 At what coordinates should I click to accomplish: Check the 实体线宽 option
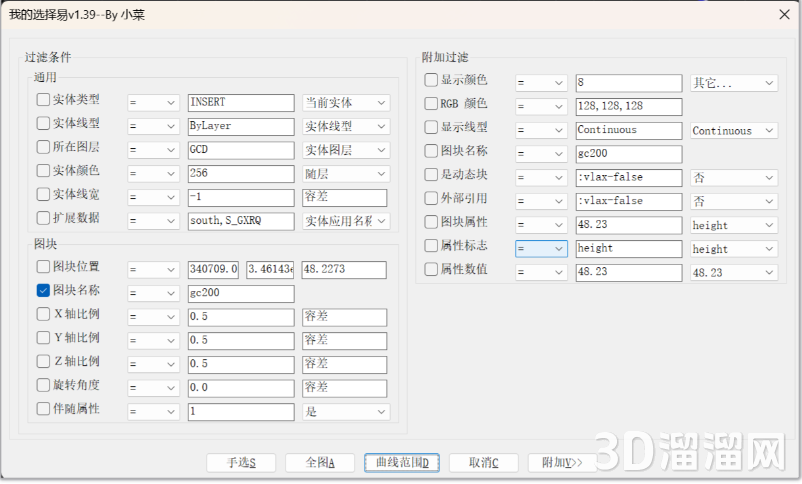[43, 194]
